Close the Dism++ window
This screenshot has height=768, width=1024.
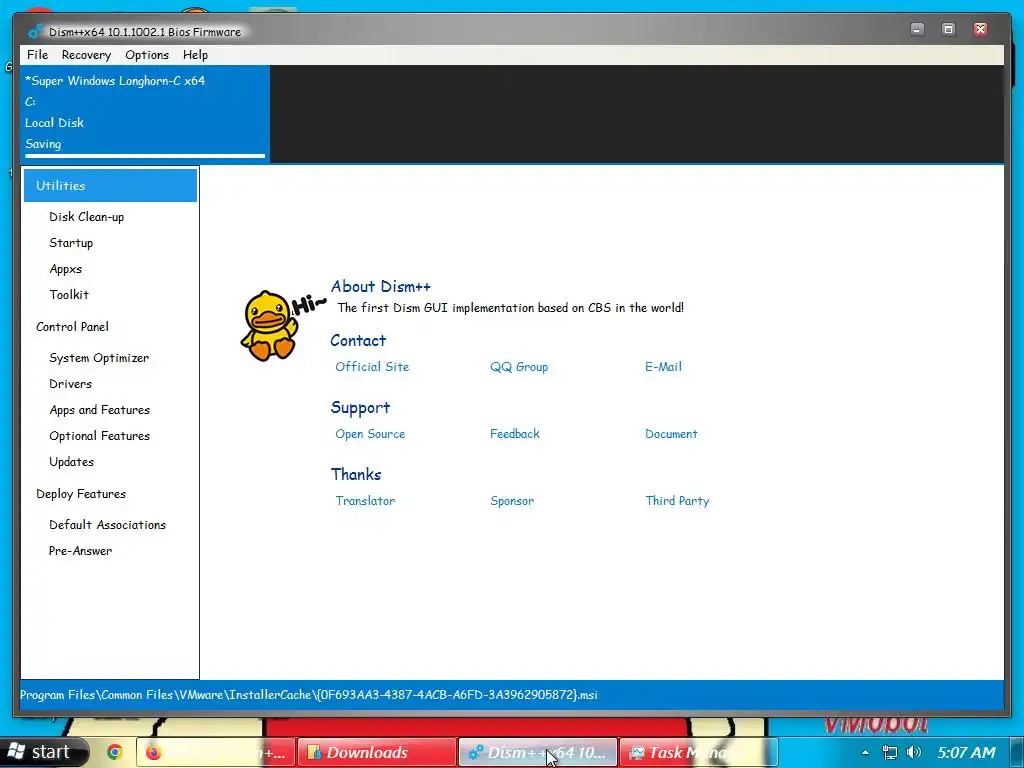(x=980, y=29)
